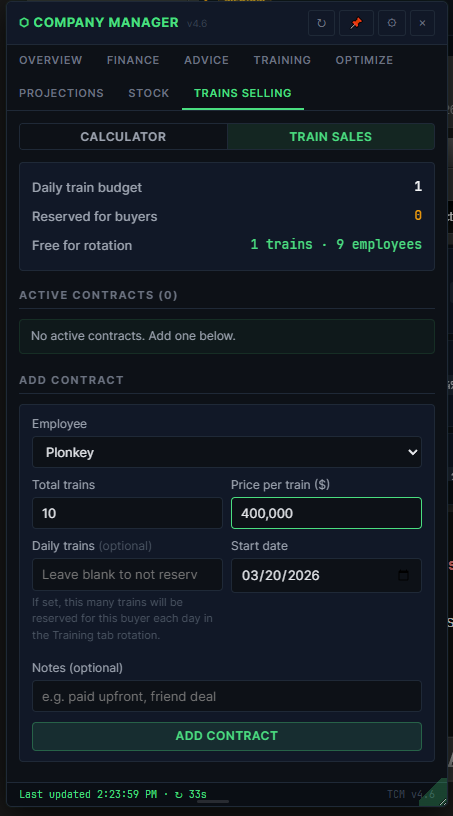Screen dimensions: 453x816
Task: Focus the Total trains input field
Action: click(127, 513)
